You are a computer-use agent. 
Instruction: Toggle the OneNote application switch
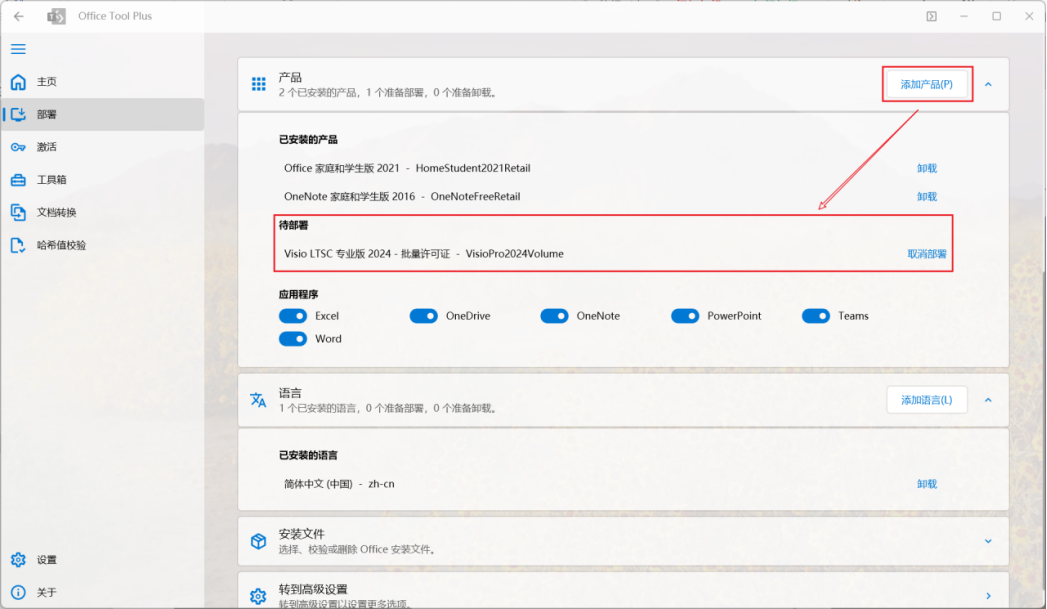pos(554,316)
